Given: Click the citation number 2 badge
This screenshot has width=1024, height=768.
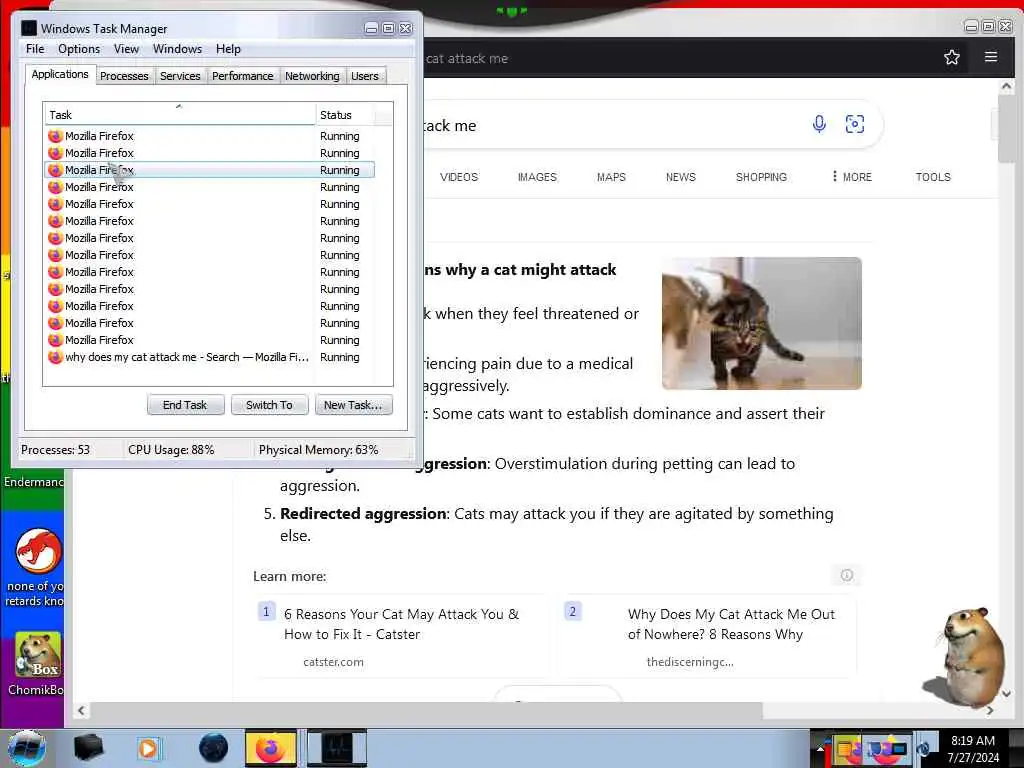Looking at the screenshot, I should click(x=572, y=612).
